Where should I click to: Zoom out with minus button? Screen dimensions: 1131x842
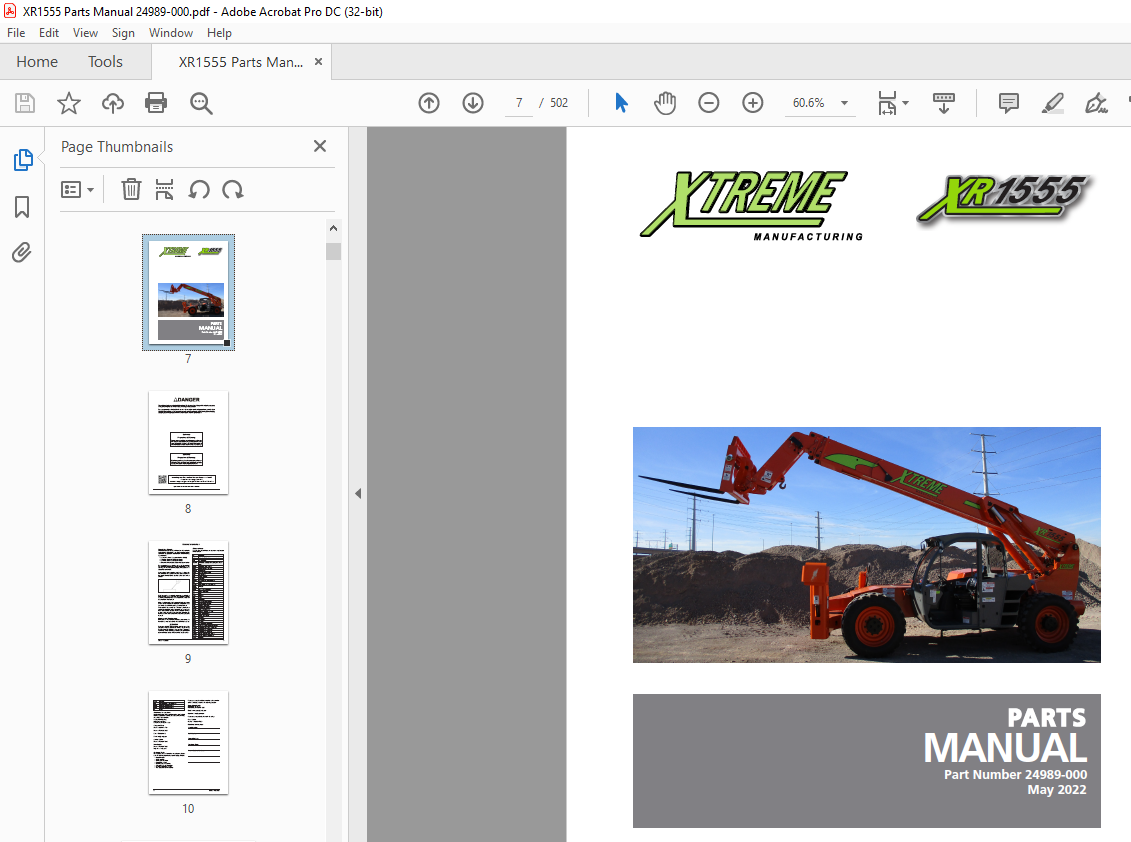tap(708, 103)
